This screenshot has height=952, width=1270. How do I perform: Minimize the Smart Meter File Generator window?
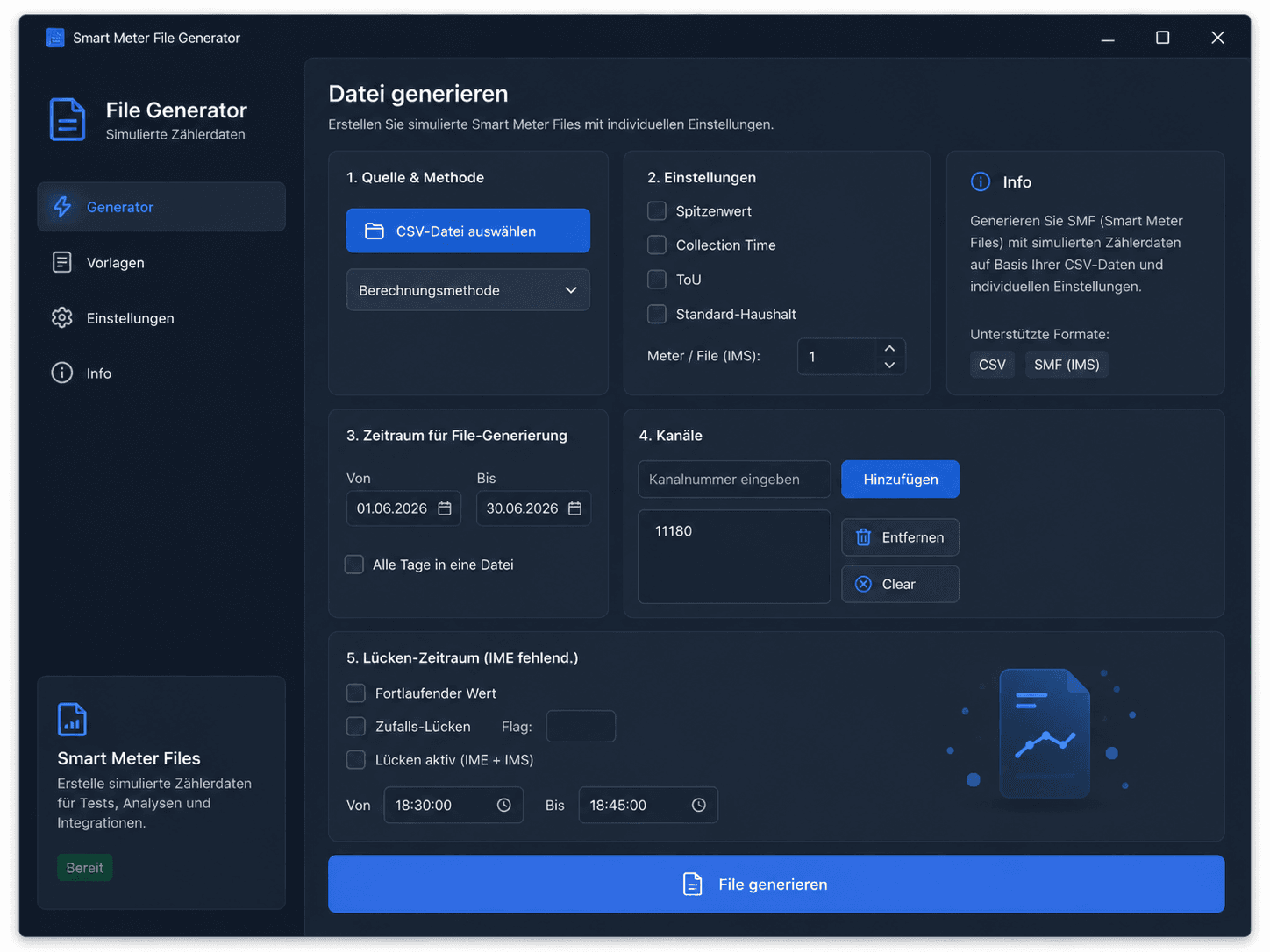[1108, 38]
